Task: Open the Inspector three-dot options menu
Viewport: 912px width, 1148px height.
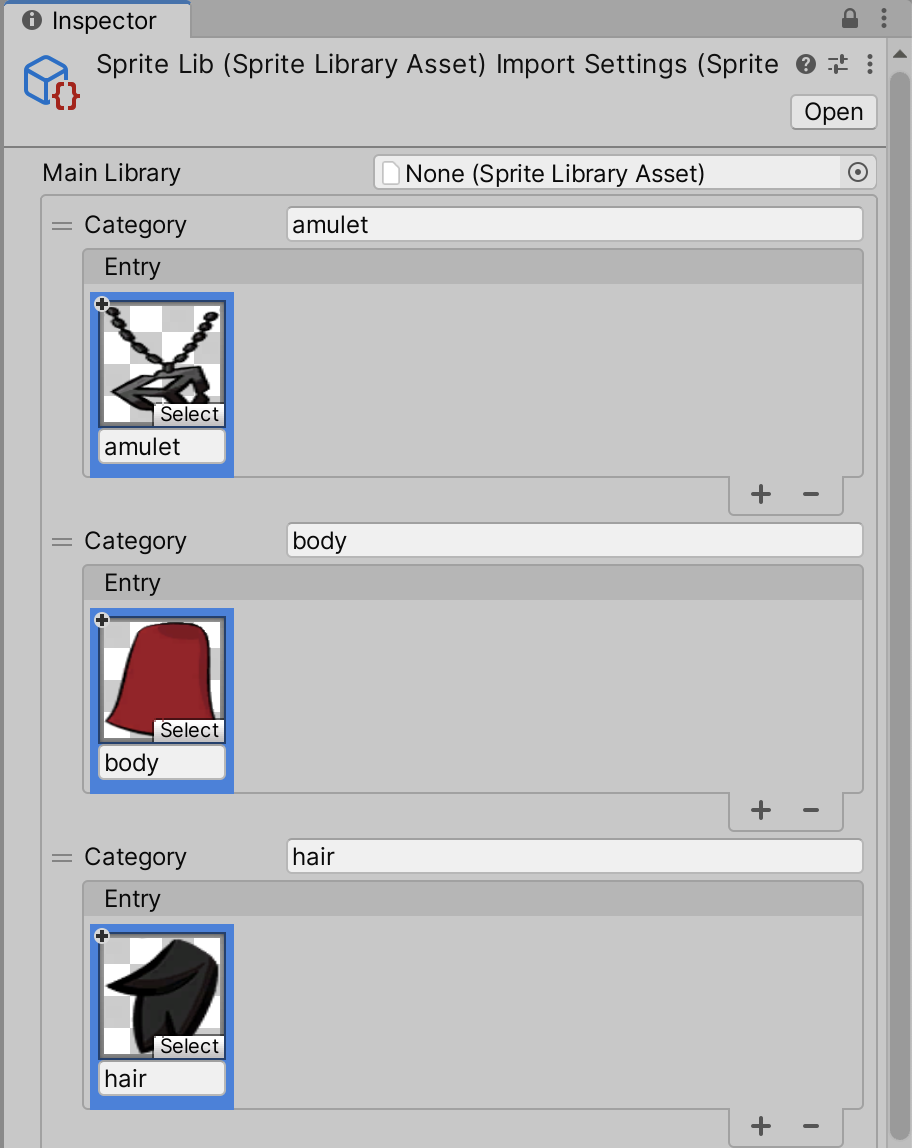Action: [x=885, y=19]
